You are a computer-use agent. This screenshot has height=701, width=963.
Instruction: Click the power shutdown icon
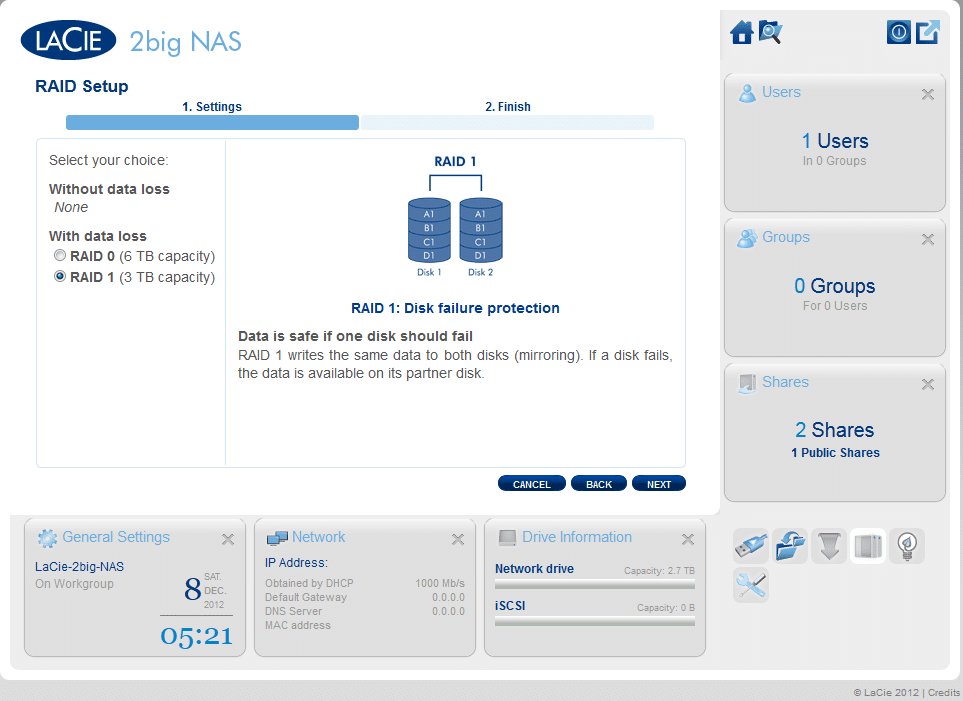(899, 32)
